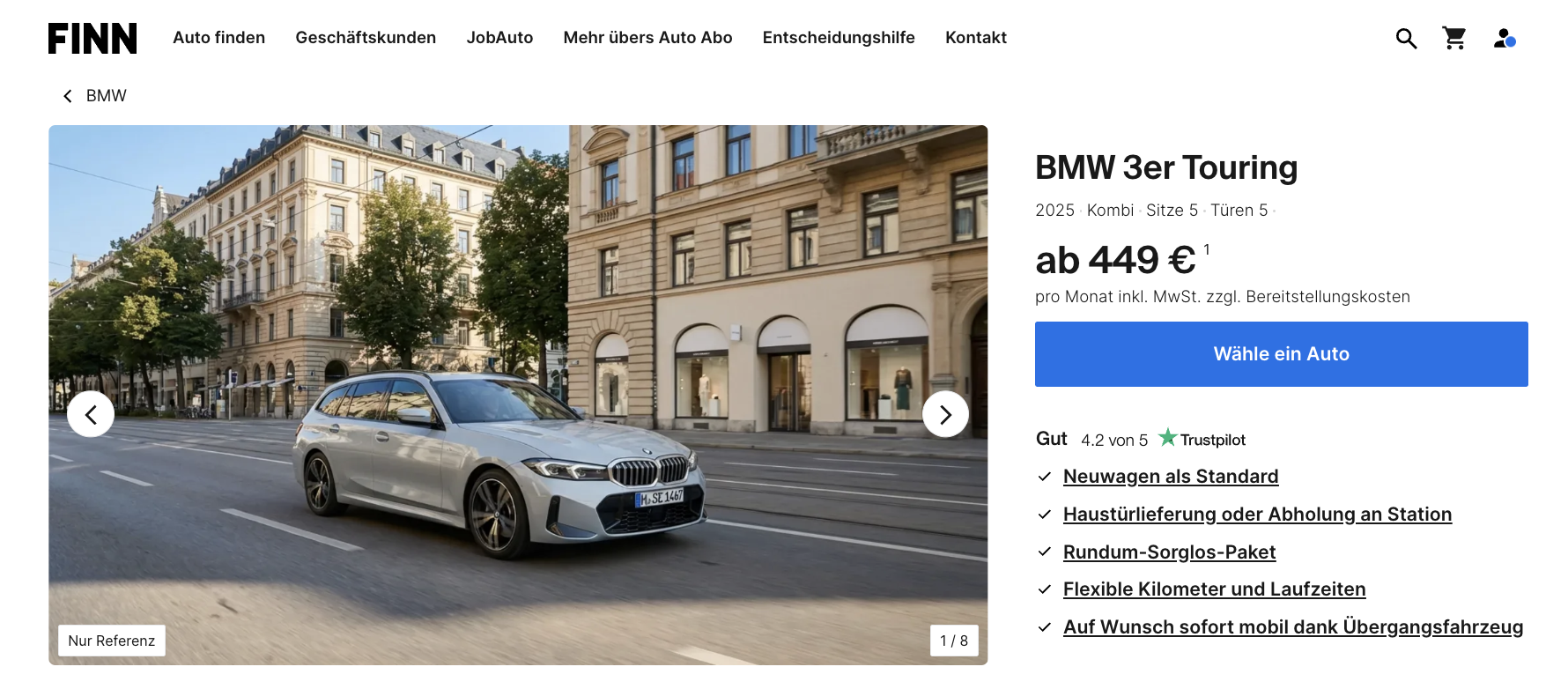Open Flexible Kilometer und Laufzeiten link
This screenshot has width=1568, height=689.
(x=1214, y=589)
